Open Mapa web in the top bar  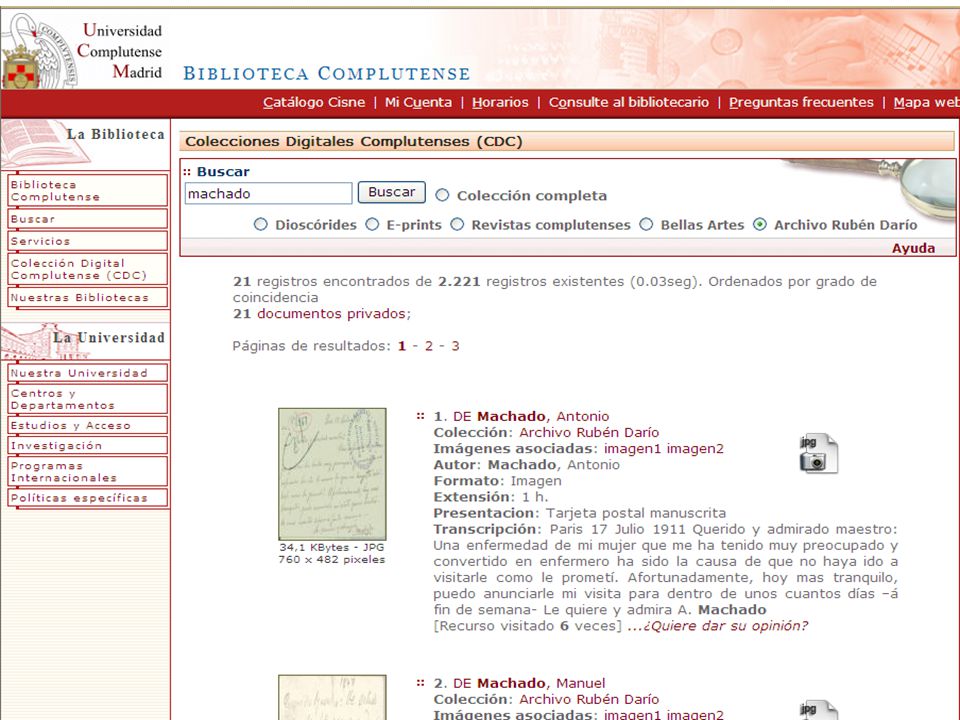[x=926, y=102]
